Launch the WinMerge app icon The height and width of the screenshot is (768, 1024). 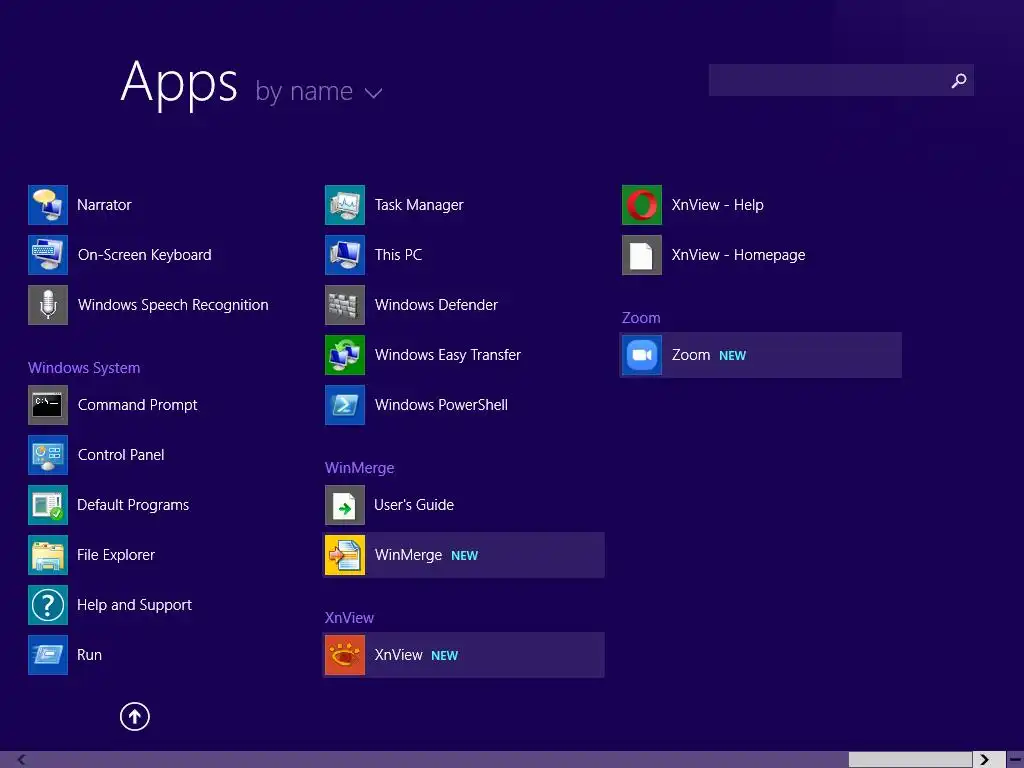[x=345, y=555]
